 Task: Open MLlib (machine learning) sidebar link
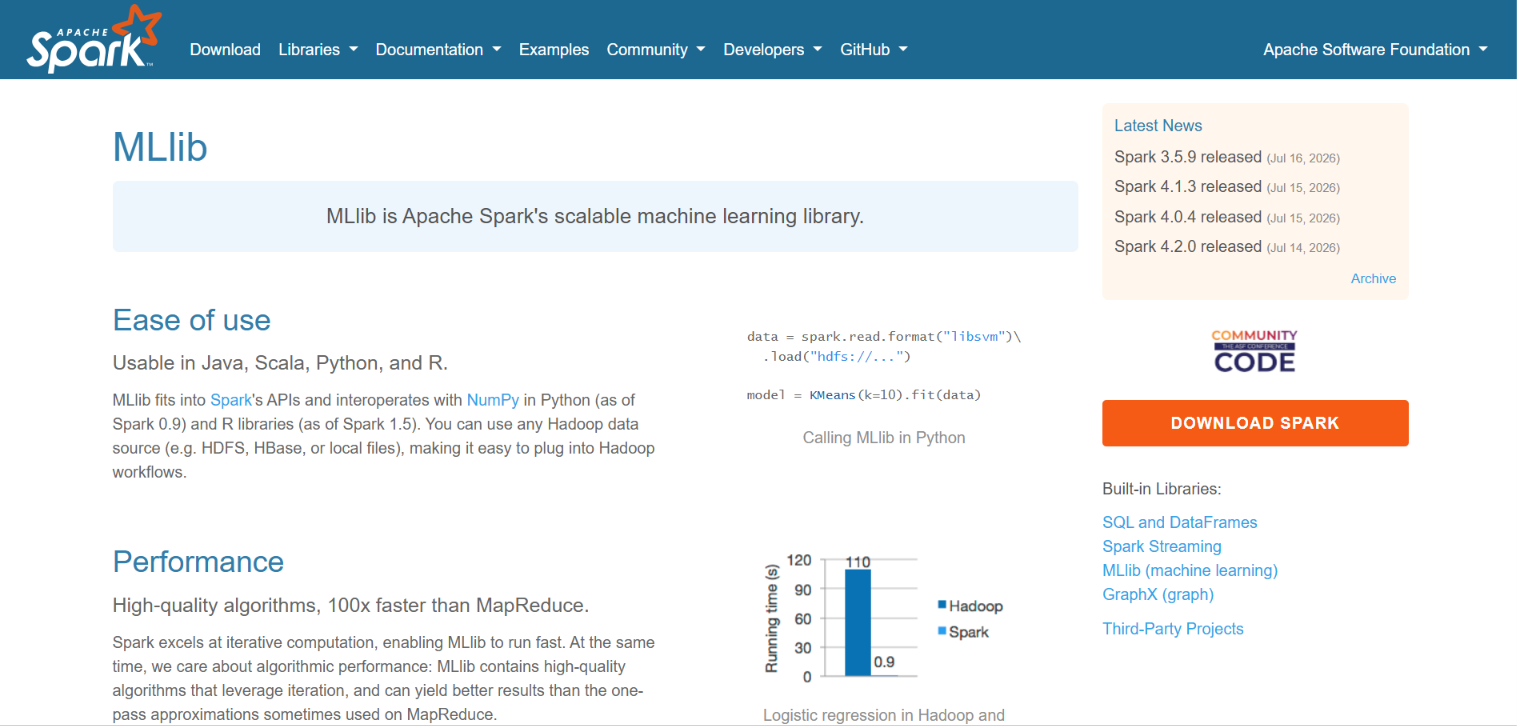(x=1190, y=570)
